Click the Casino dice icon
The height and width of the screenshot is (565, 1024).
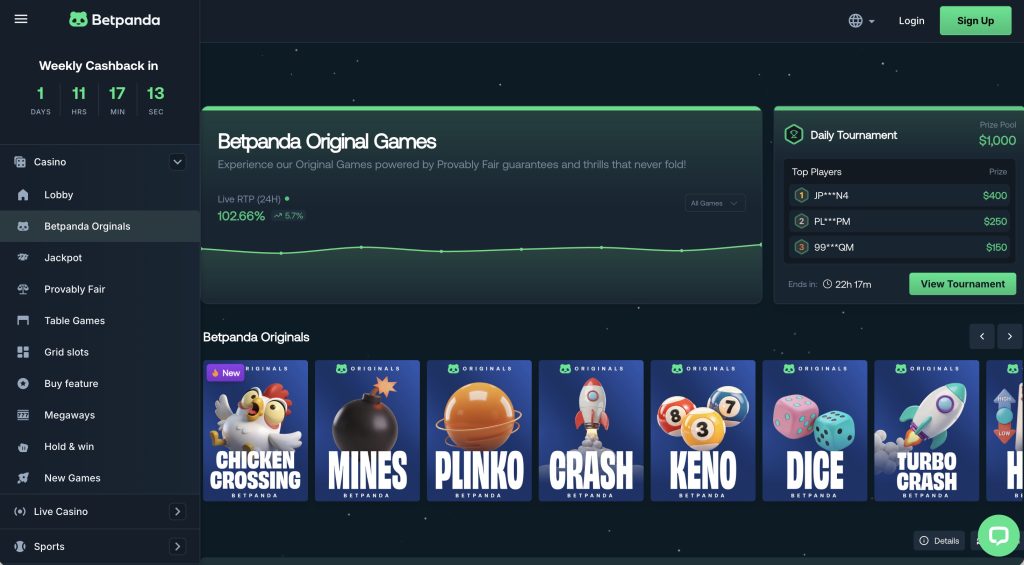tap(20, 162)
